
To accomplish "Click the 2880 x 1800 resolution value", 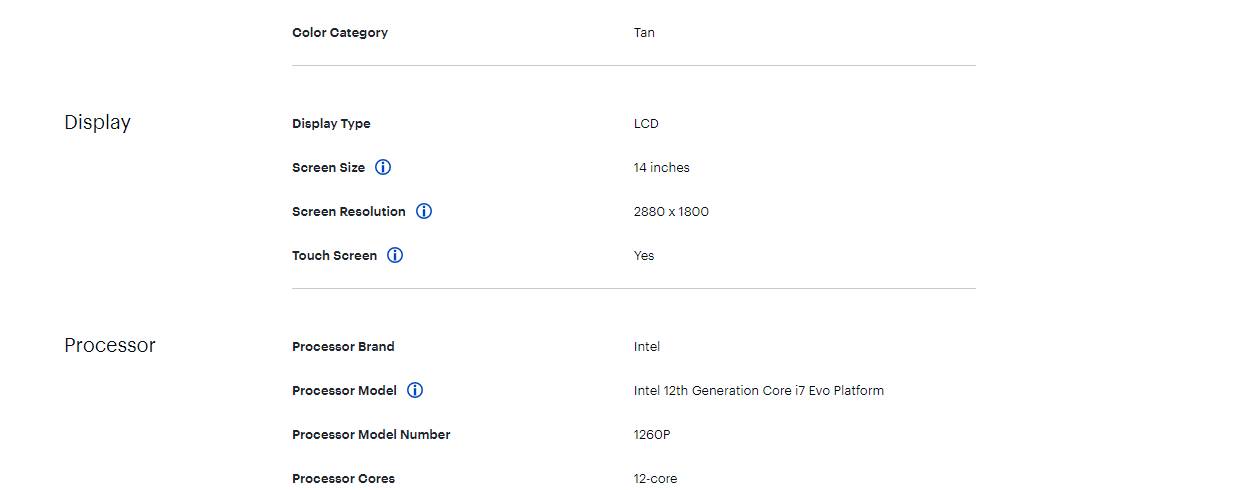I will 671,211.
